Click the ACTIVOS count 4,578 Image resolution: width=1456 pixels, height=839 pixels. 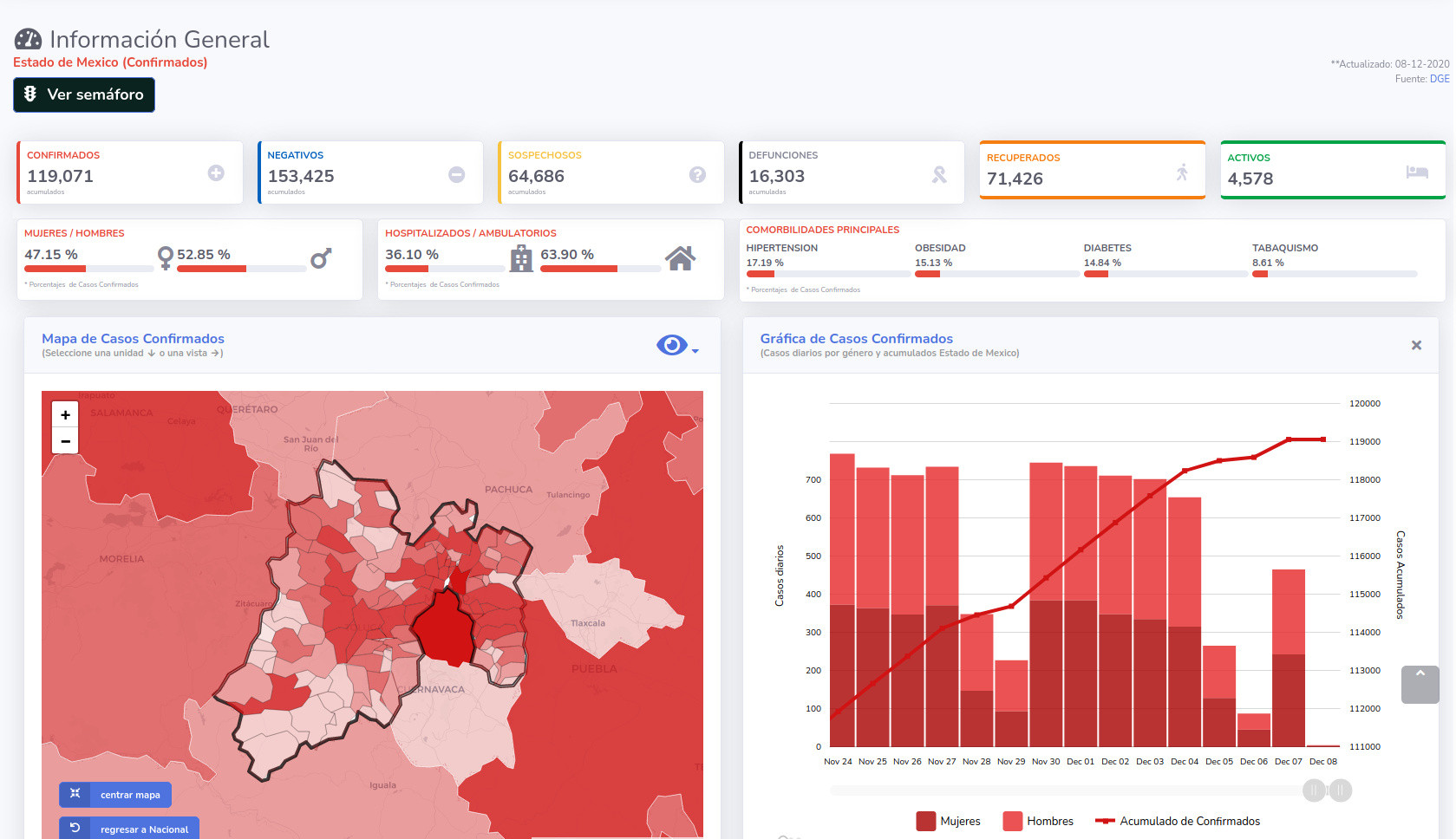click(x=1250, y=179)
